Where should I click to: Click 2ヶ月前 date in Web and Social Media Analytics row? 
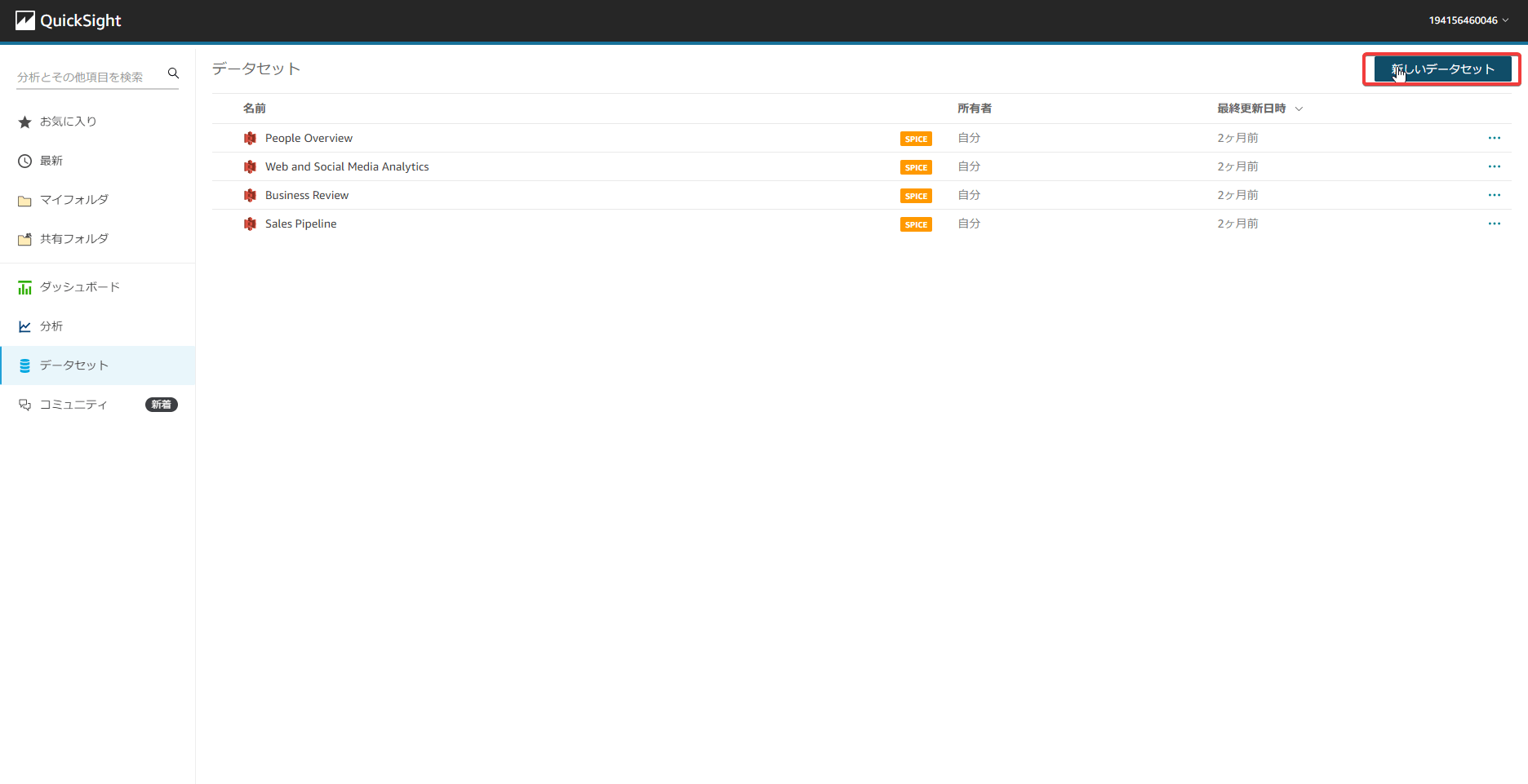pyautogui.click(x=1237, y=166)
